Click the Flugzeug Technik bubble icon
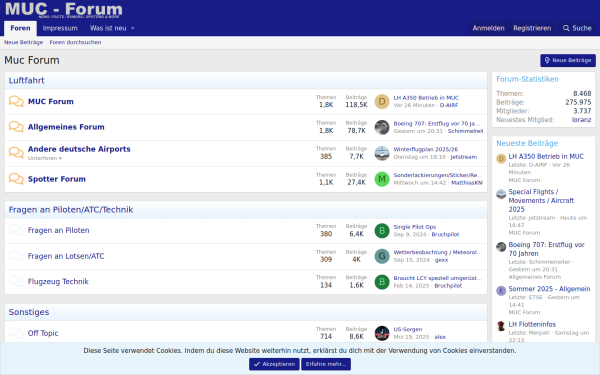The height and width of the screenshot is (375, 600). pos(16,282)
